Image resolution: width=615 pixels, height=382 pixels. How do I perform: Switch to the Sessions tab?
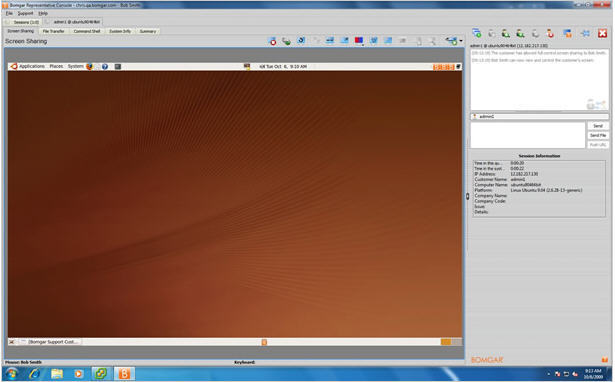[23, 22]
